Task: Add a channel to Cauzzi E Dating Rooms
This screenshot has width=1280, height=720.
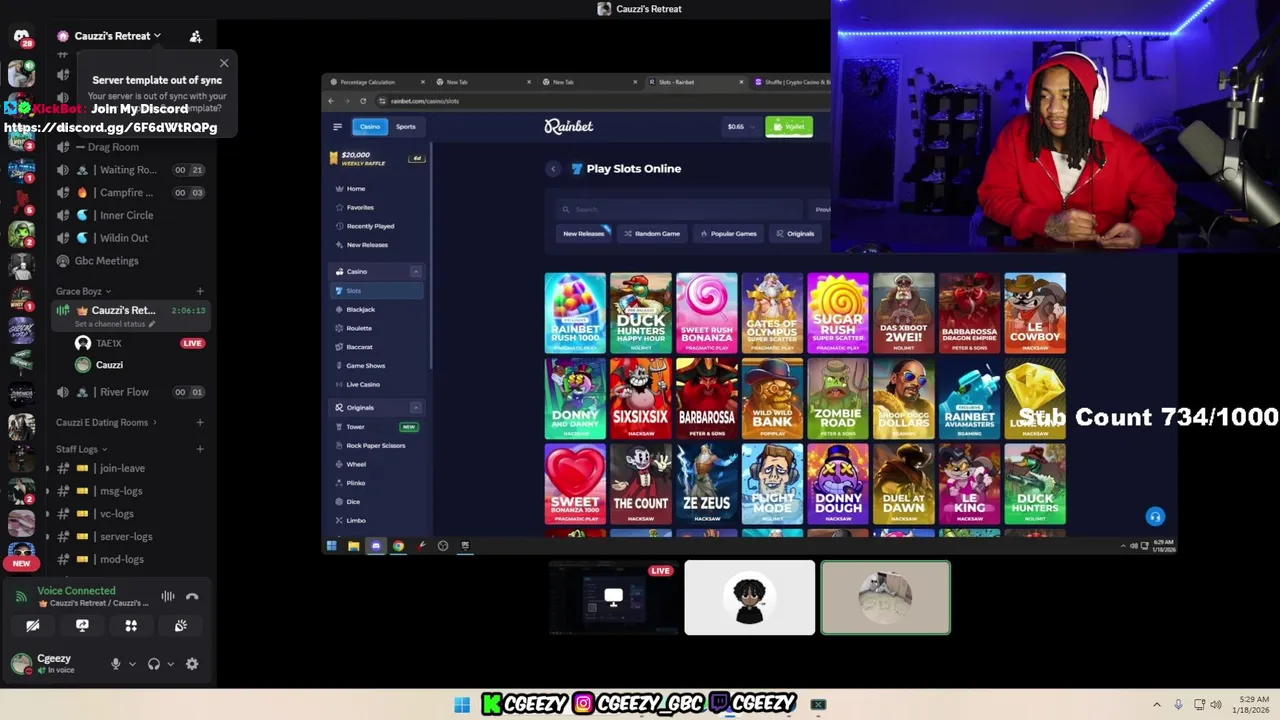Action: (x=200, y=423)
